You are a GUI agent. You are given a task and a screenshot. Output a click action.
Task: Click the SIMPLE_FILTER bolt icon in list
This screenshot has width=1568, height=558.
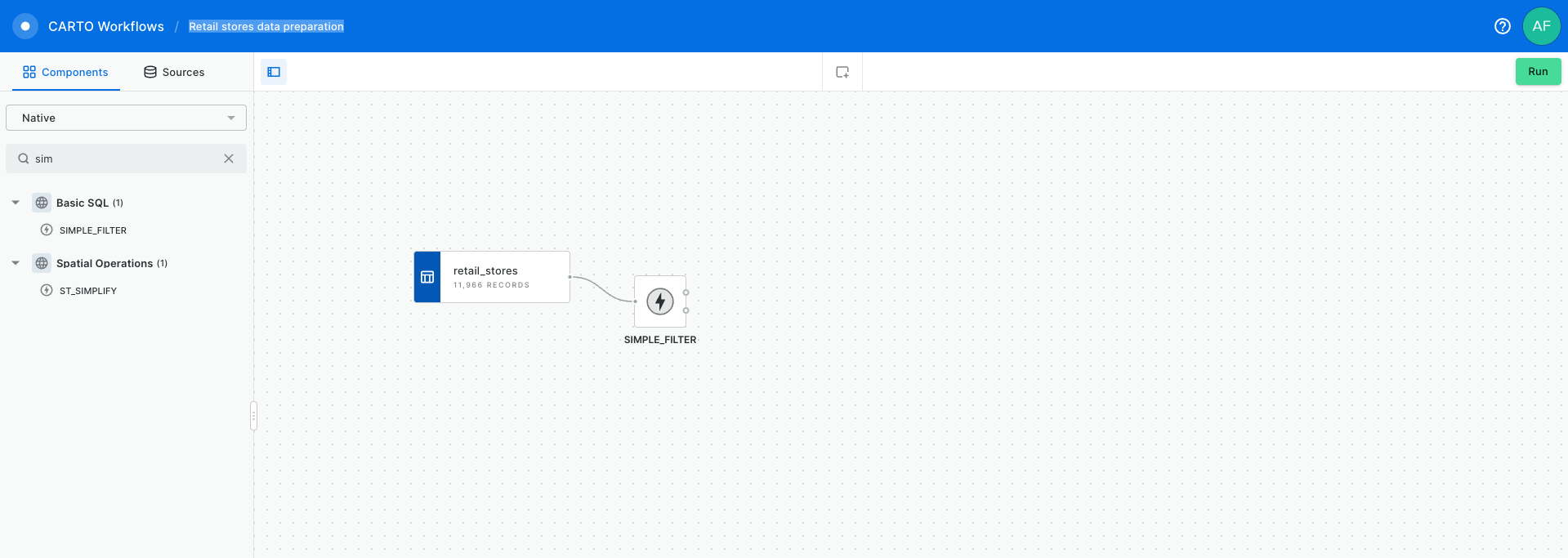click(x=47, y=230)
